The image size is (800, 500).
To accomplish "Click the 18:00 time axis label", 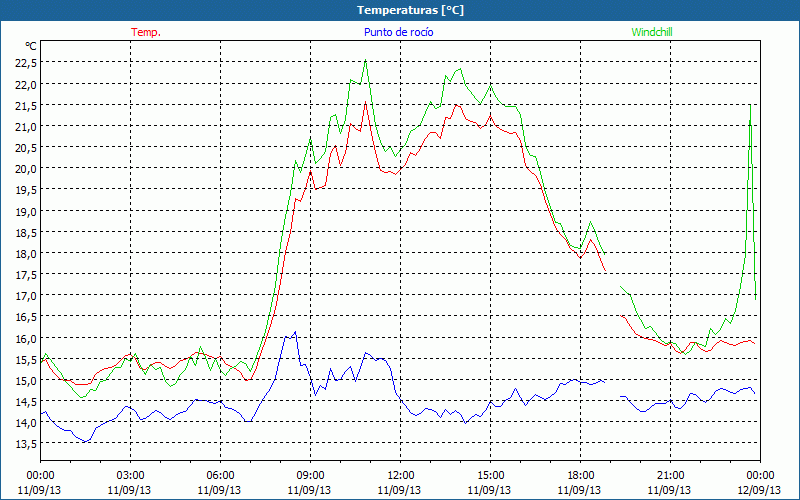I will [x=581, y=476].
